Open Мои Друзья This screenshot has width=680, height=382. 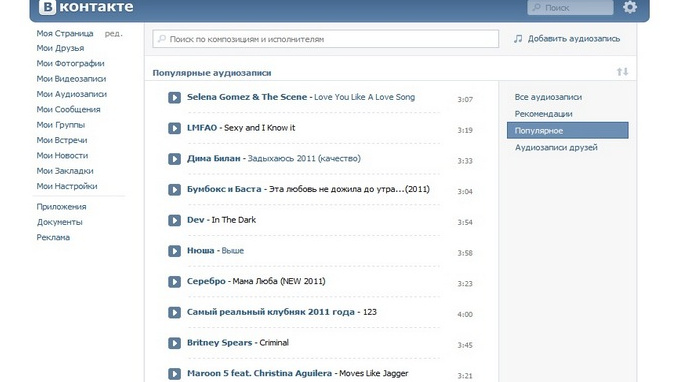[x=60, y=48]
